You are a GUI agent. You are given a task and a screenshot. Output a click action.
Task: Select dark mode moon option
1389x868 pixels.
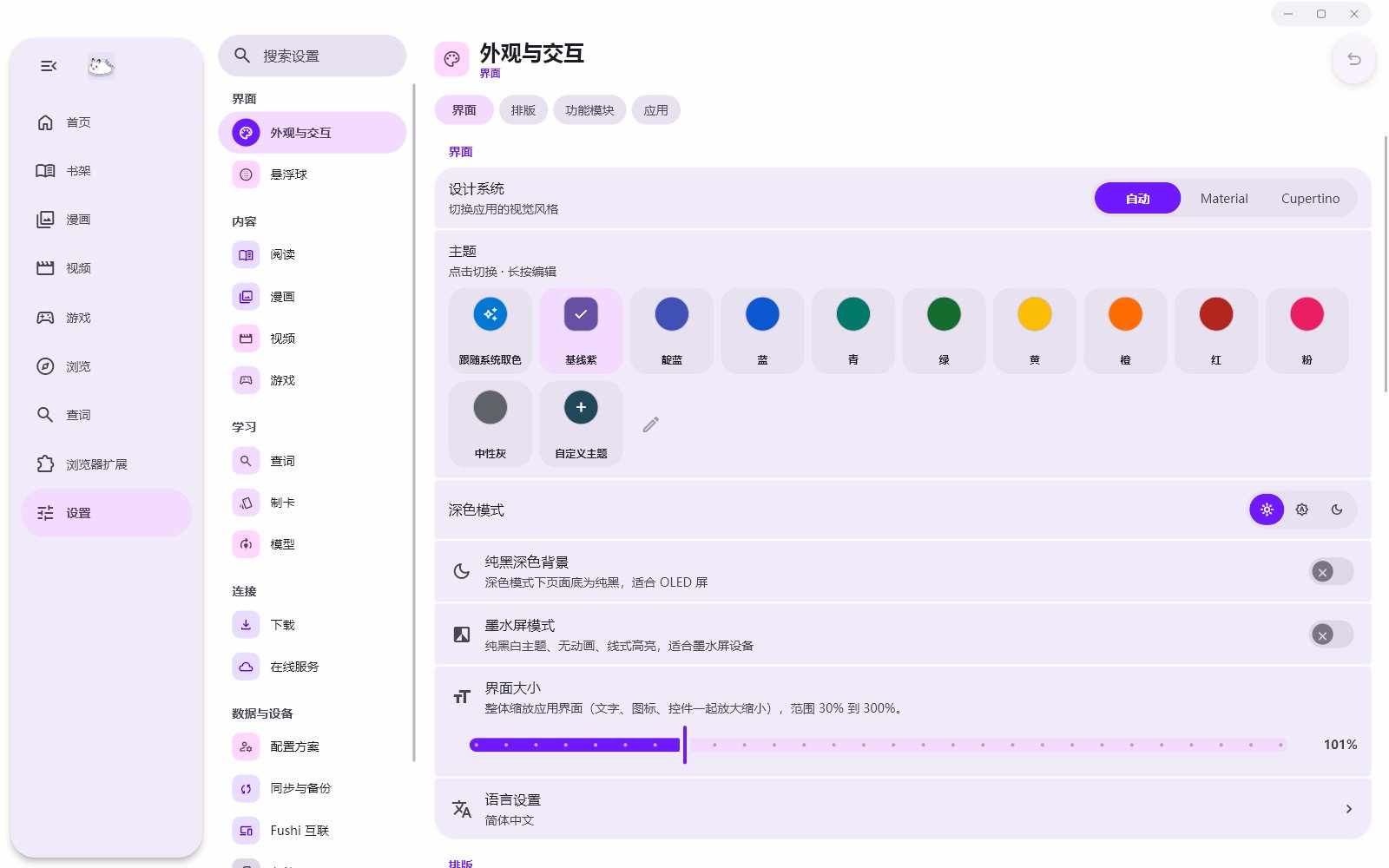pos(1337,510)
